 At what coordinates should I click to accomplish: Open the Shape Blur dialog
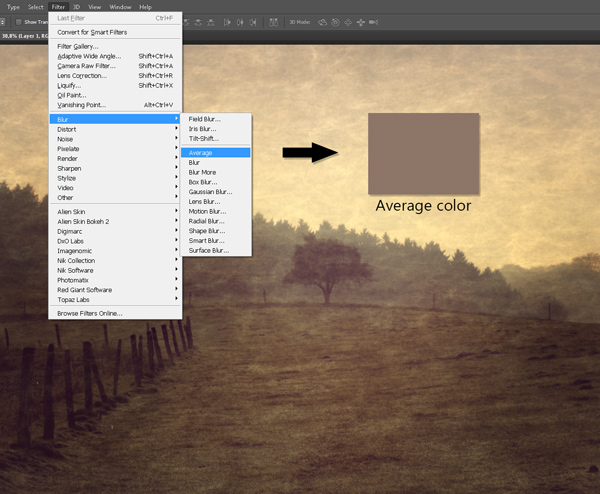pos(216,231)
